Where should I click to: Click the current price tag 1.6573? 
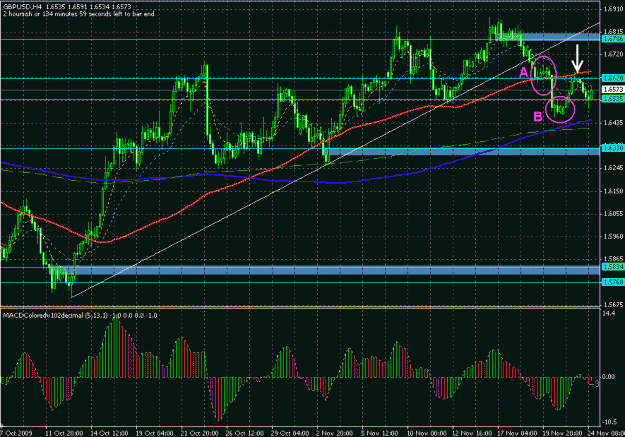[x=613, y=90]
